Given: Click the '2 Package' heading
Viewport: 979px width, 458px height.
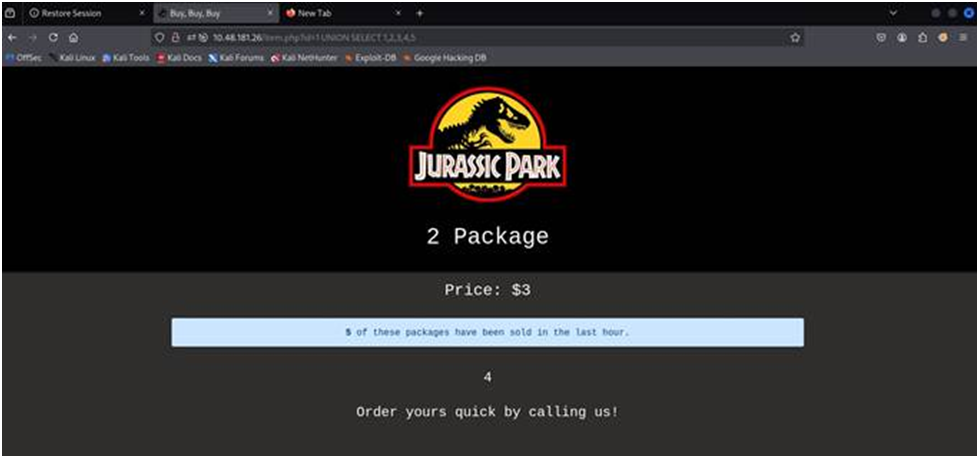Looking at the screenshot, I should [488, 237].
